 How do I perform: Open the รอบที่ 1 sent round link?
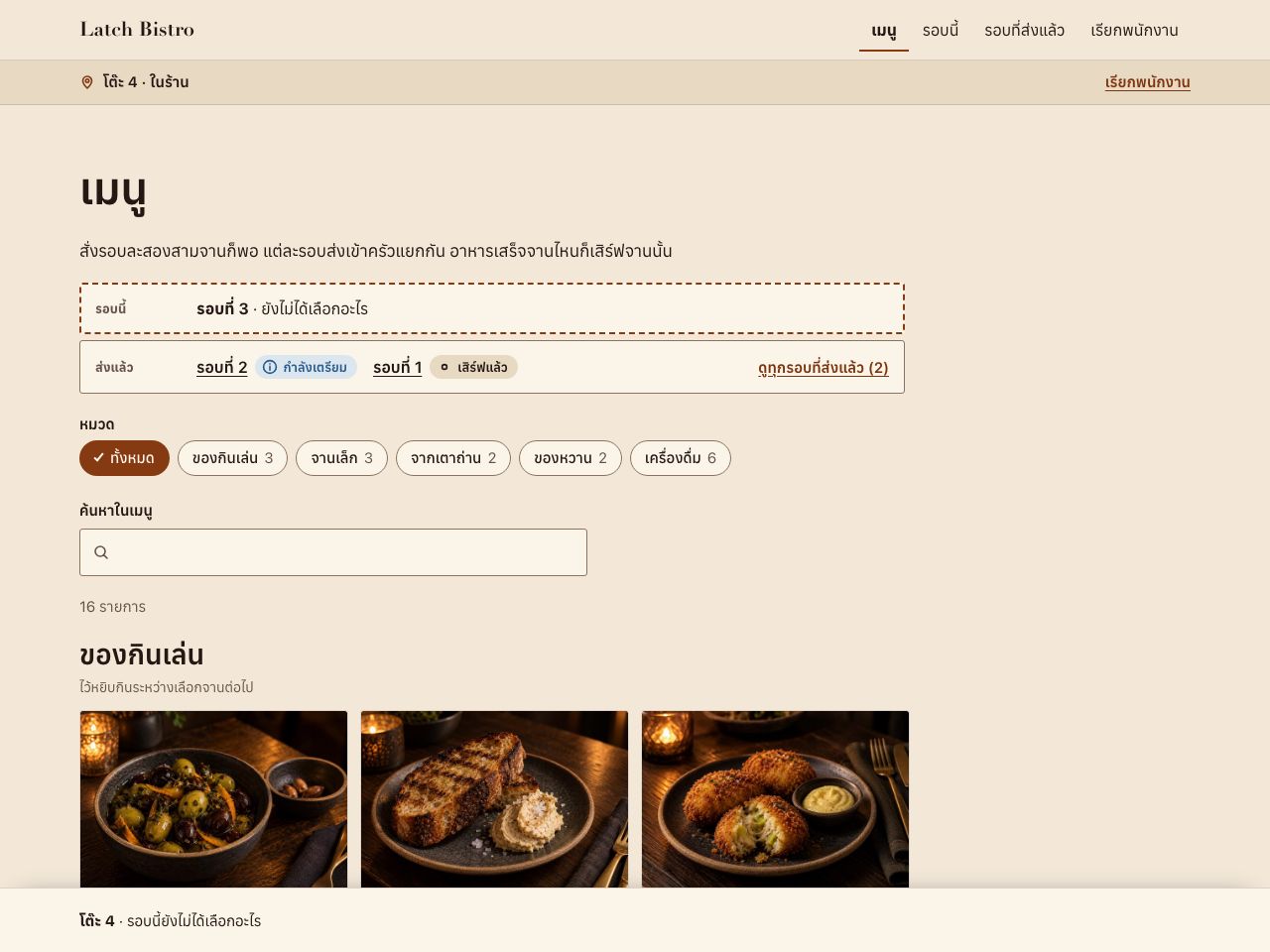click(397, 367)
